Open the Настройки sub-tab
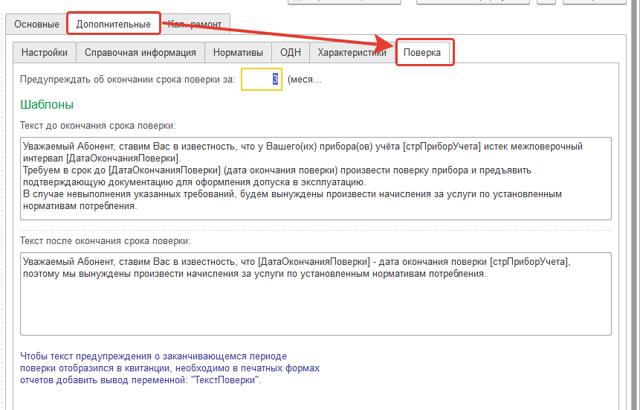The height and width of the screenshot is (410, 640). pyautogui.click(x=45, y=52)
